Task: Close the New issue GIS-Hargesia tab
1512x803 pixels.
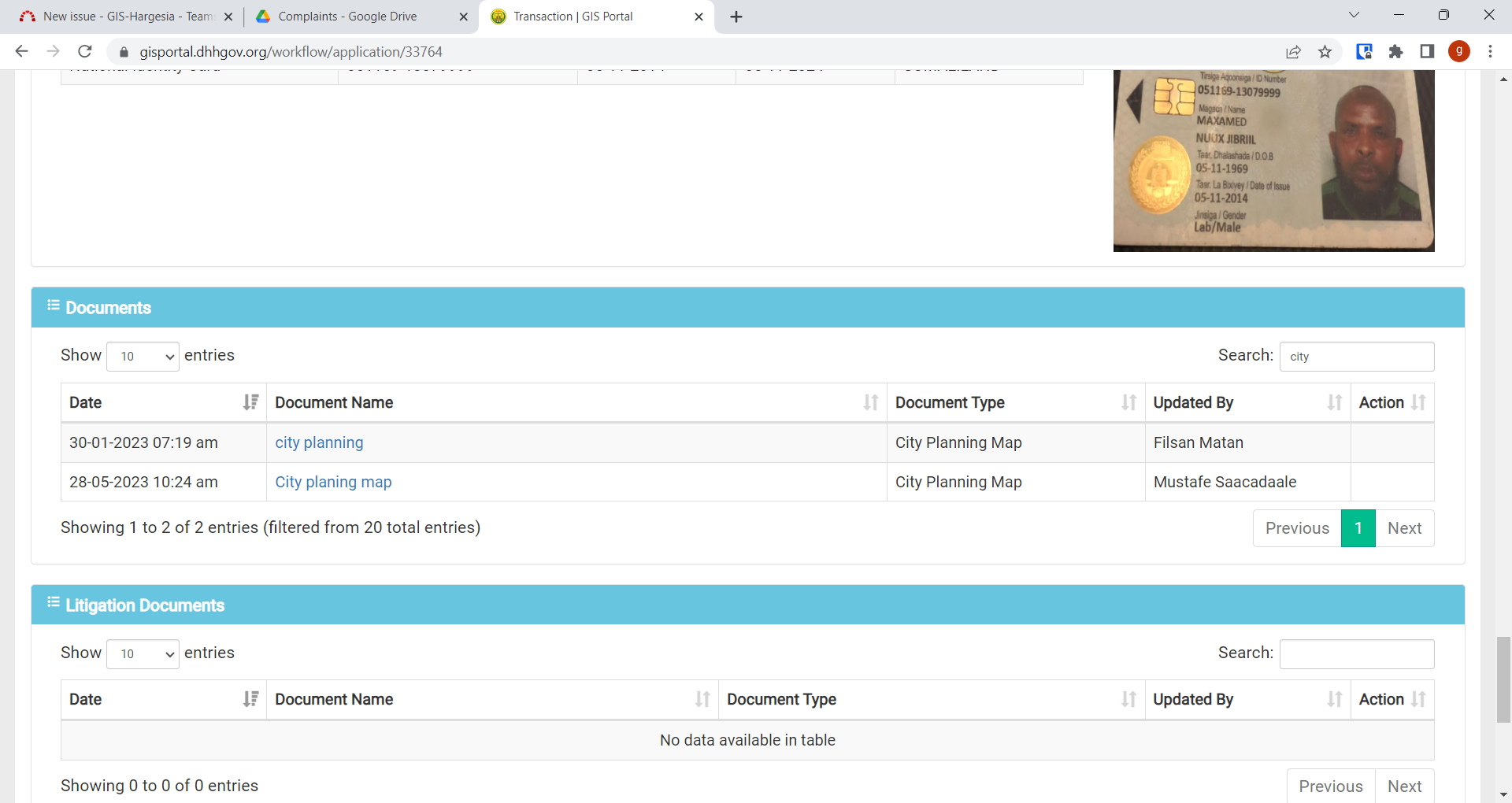Action: pyautogui.click(x=228, y=17)
